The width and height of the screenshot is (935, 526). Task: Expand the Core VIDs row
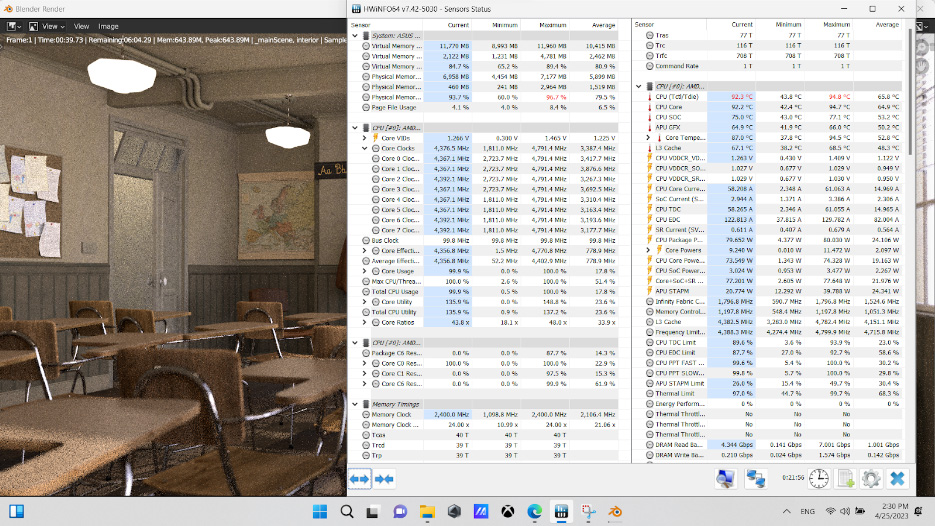[364, 138]
